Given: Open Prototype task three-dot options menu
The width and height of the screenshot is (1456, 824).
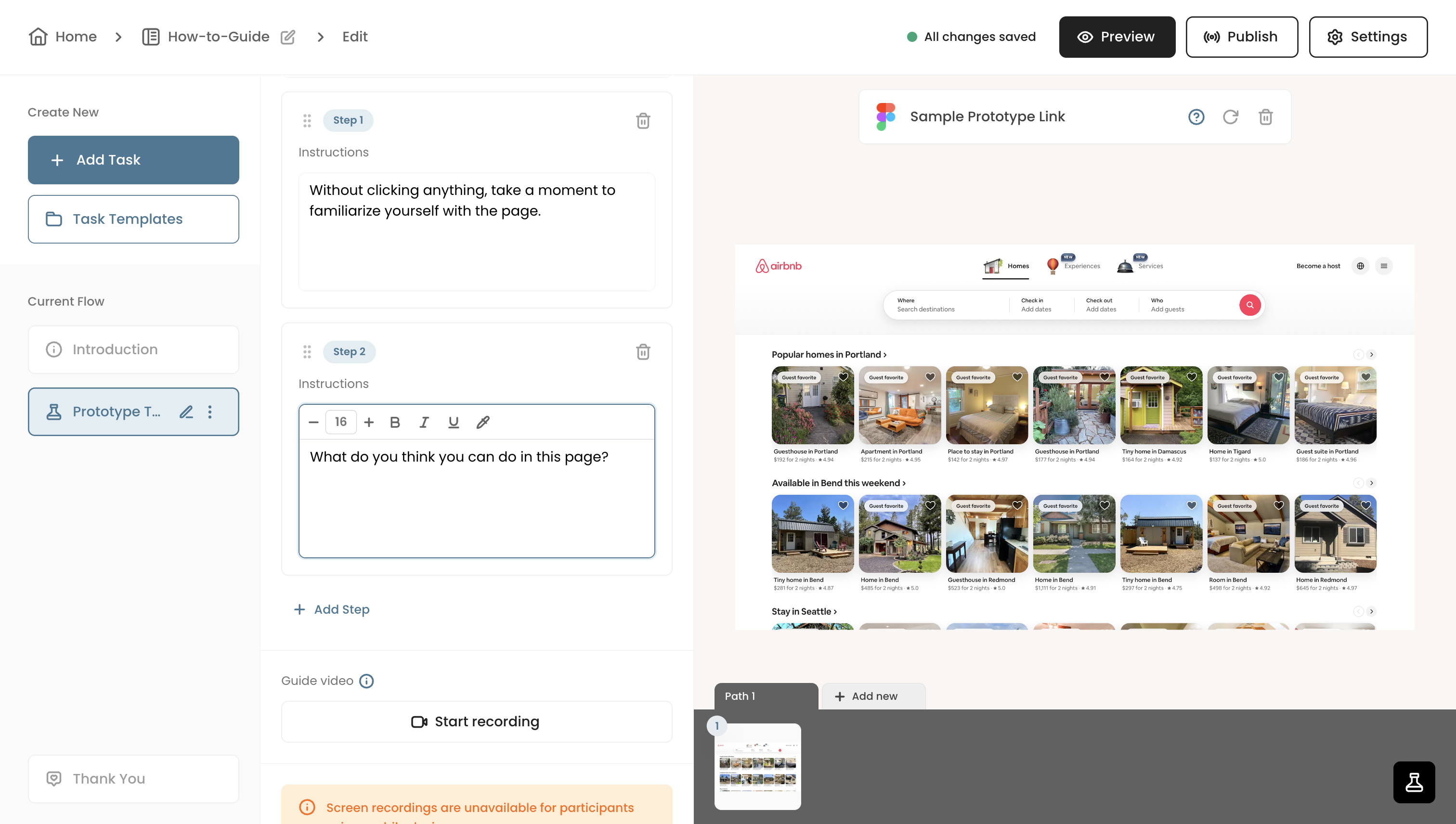Looking at the screenshot, I should tap(210, 412).
